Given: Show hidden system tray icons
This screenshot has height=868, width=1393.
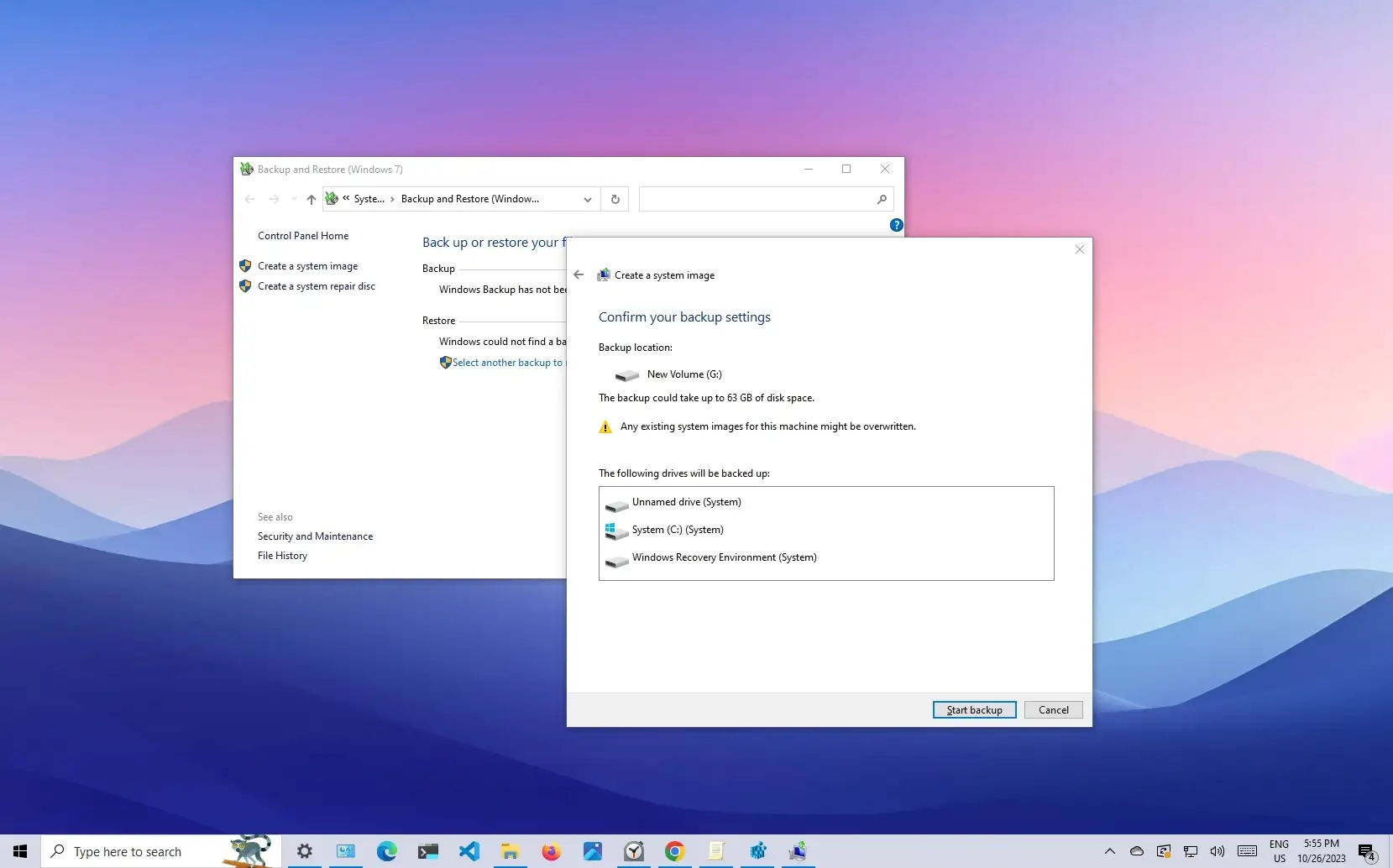Looking at the screenshot, I should click(x=1109, y=851).
